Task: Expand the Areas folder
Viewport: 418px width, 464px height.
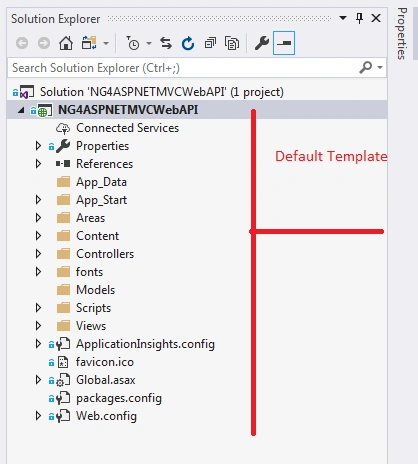Action: tap(38, 218)
